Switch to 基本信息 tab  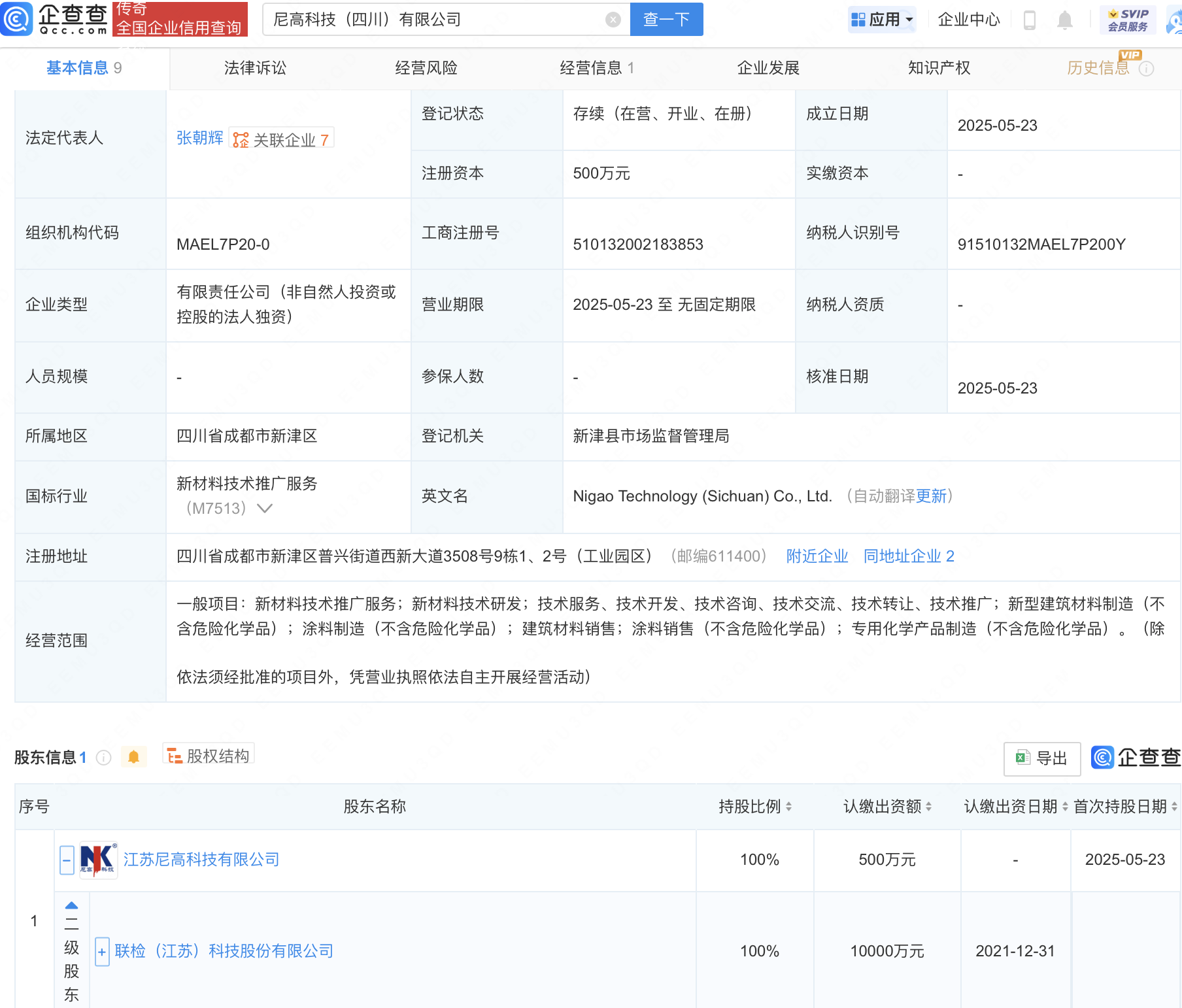tap(84, 68)
